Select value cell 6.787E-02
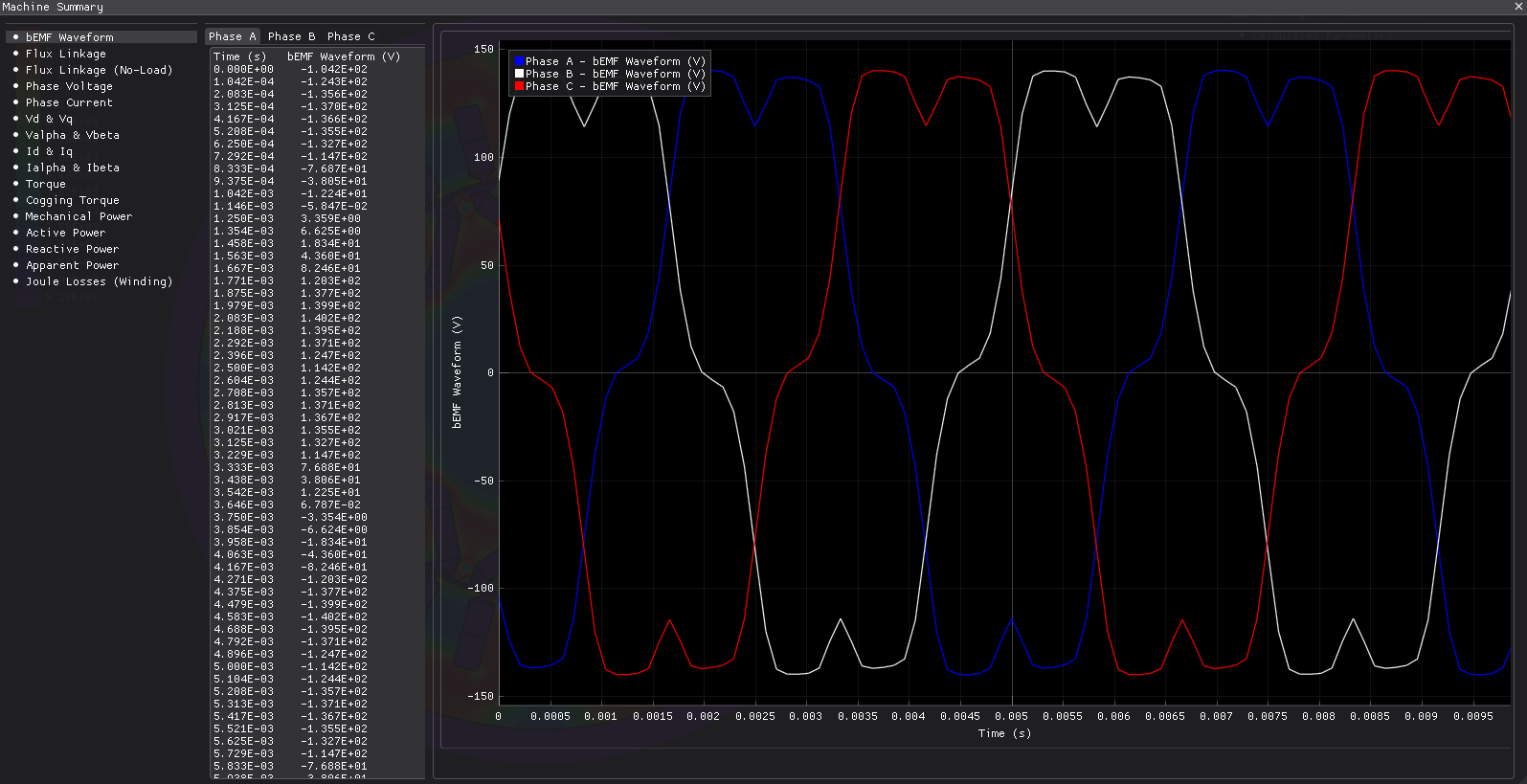This screenshot has width=1527, height=784. (330, 504)
